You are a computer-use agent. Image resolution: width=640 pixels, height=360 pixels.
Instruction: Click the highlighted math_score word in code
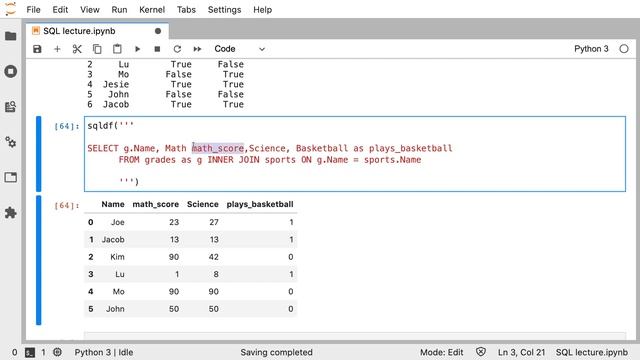[218, 148]
